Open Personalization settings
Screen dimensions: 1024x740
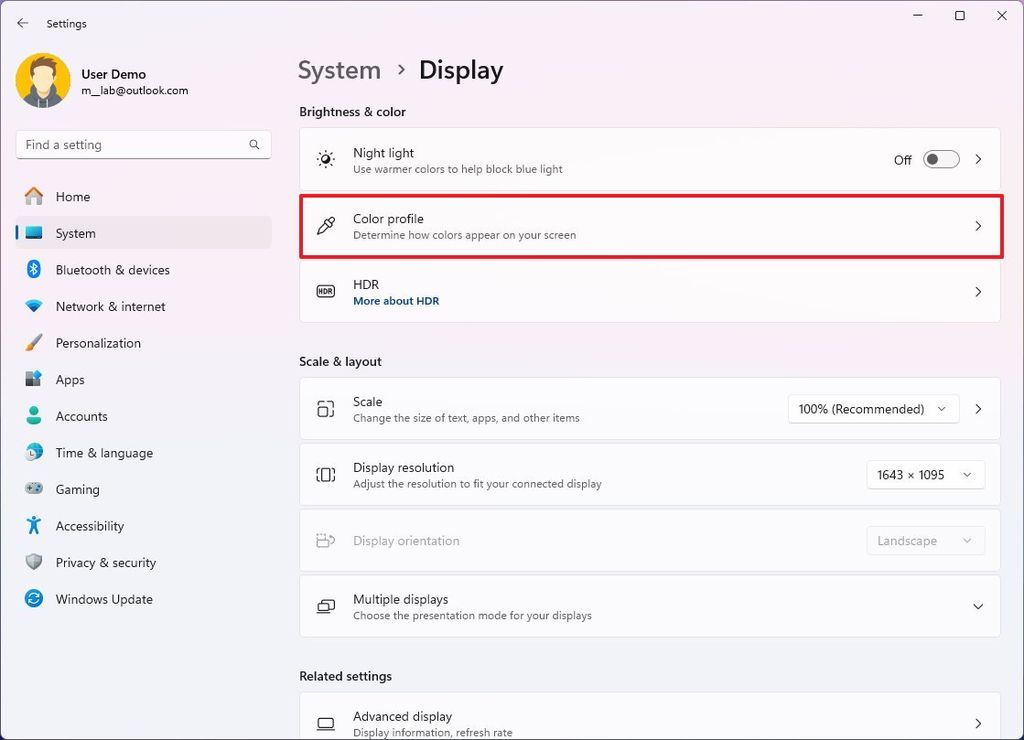(96, 343)
